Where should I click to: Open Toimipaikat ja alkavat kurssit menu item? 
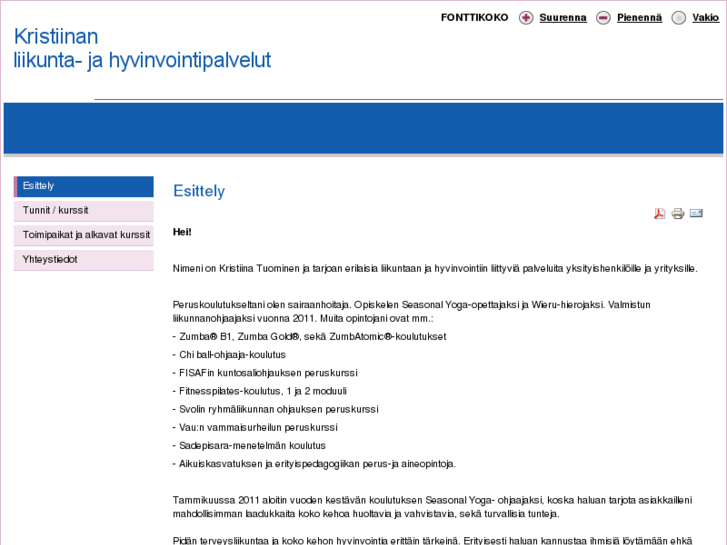83,236
